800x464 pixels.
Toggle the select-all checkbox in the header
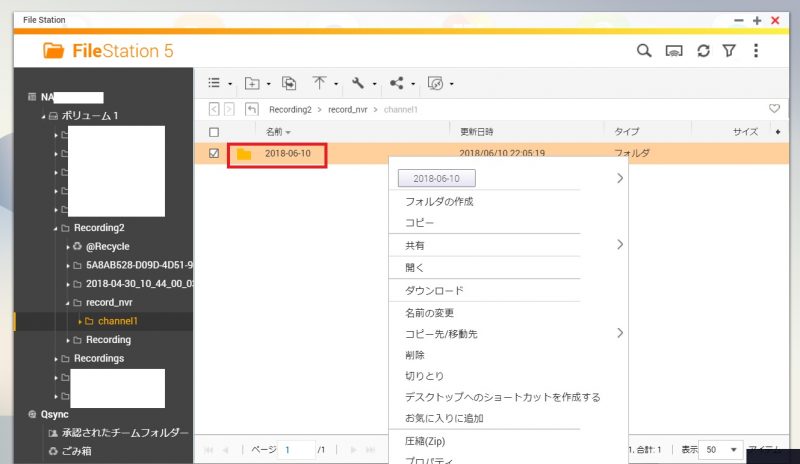pyautogui.click(x=214, y=132)
